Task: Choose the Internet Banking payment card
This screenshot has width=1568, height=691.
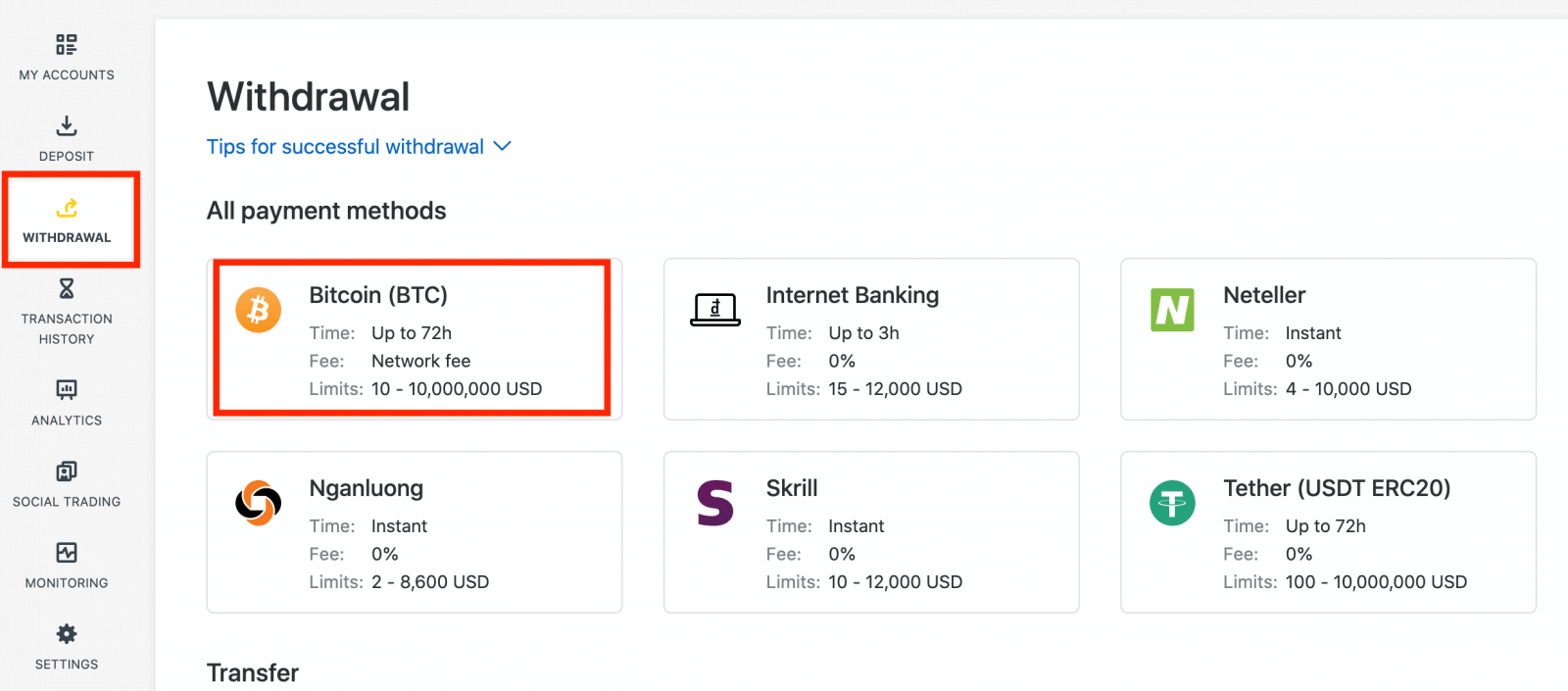Action: click(870, 338)
